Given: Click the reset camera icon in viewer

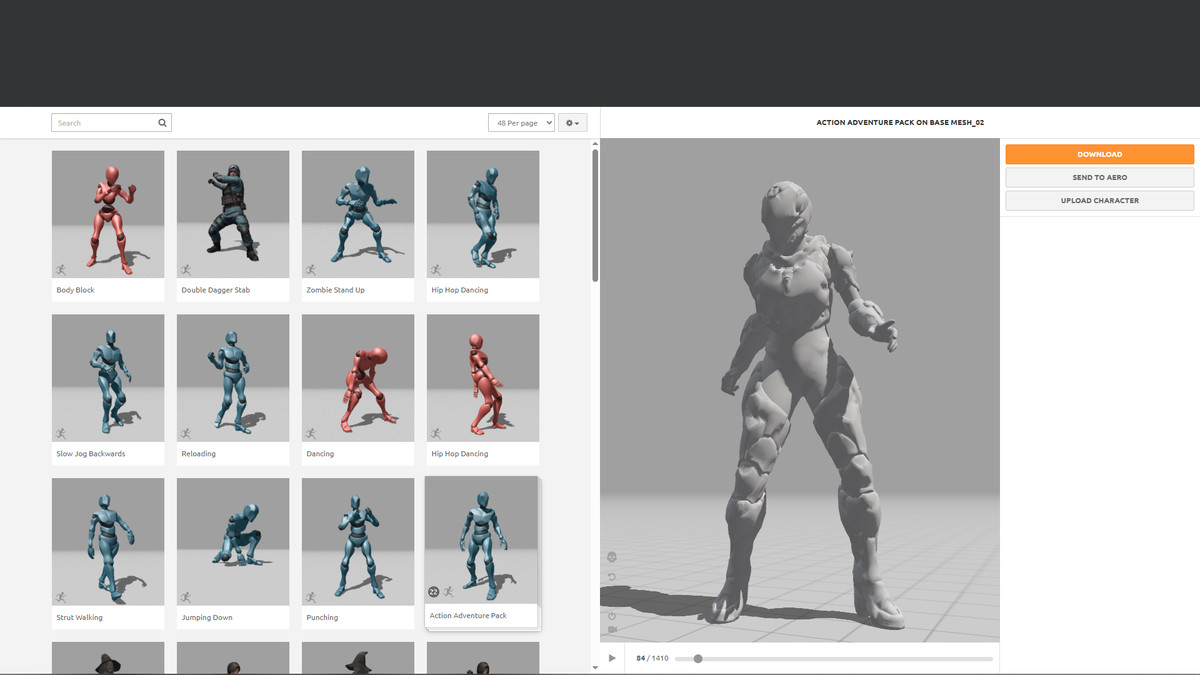Looking at the screenshot, I should click(612, 577).
